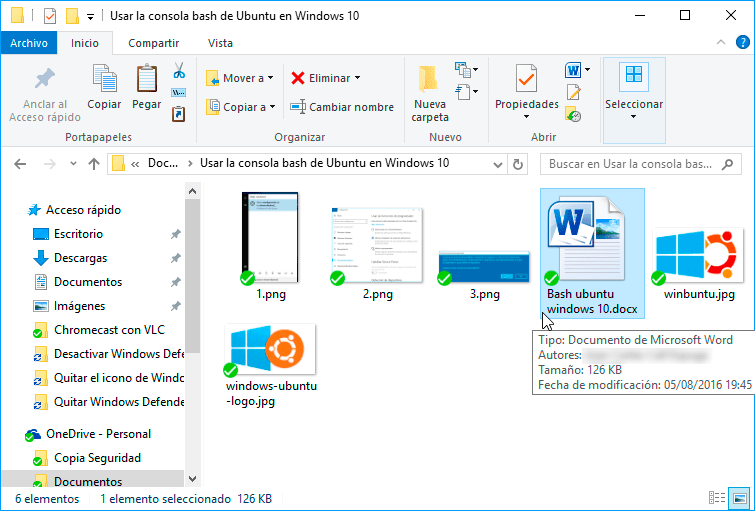
Task: Click the Cut scissors icon
Action: pos(179,71)
